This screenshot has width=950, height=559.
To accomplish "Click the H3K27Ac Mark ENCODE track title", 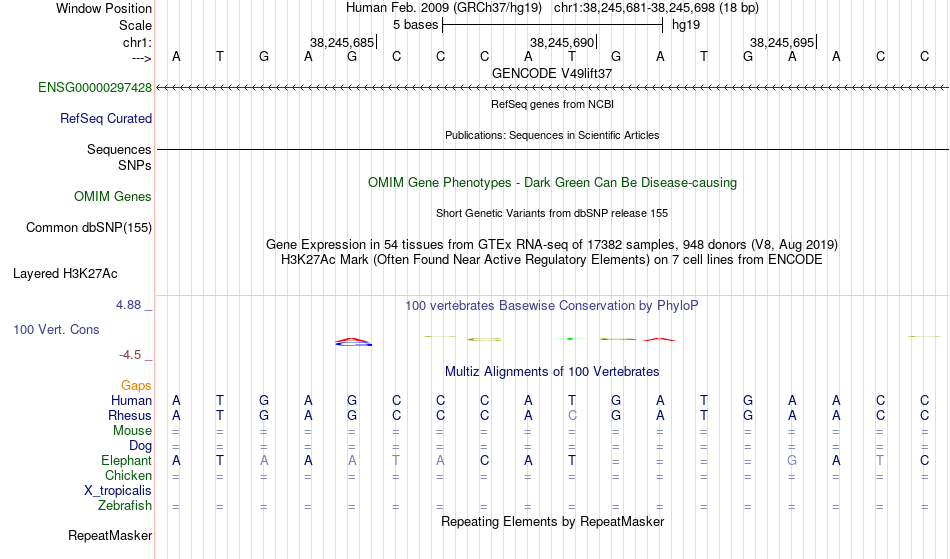I will tap(552, 260).
